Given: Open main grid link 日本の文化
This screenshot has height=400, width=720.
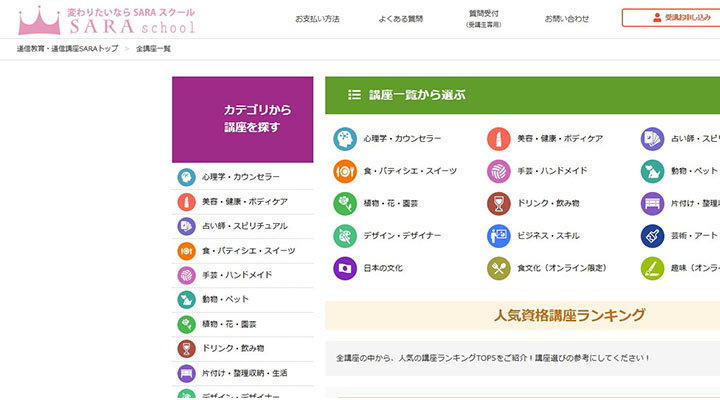Looking at the screenshot, I should coord(383,268).
